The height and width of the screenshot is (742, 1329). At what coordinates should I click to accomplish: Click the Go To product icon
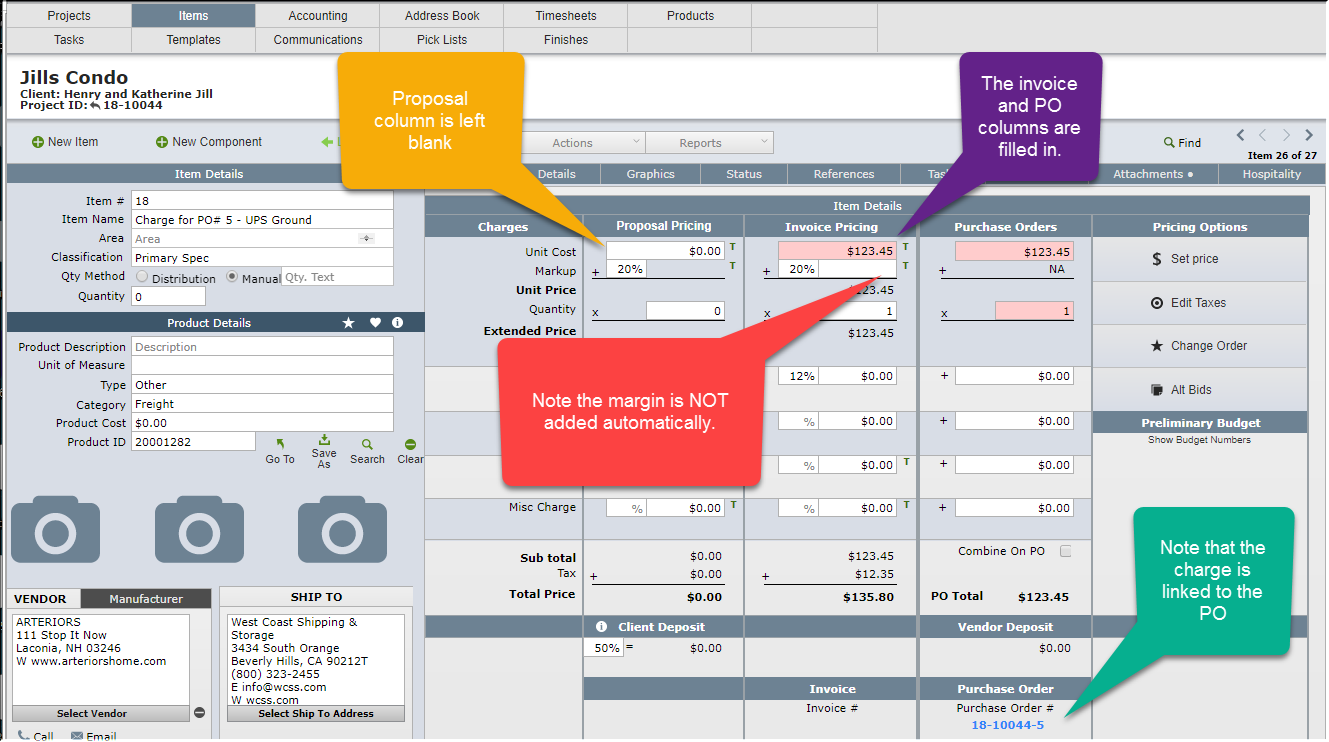(x=280, y=444)
